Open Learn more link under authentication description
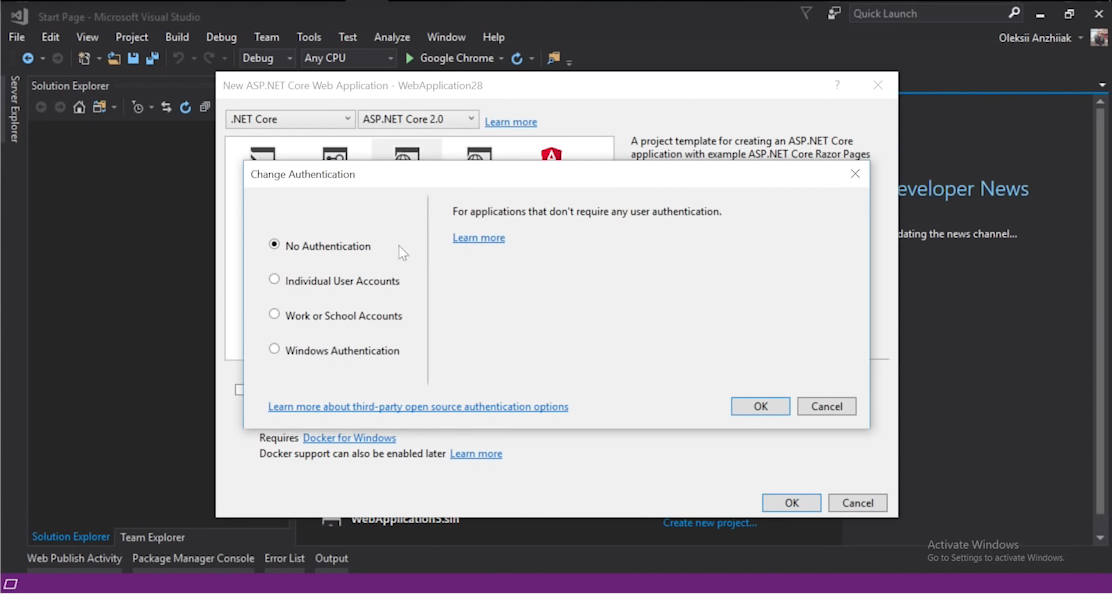Screen dimensions: 1112x594 pyautogui.click(x=479, y=237)
